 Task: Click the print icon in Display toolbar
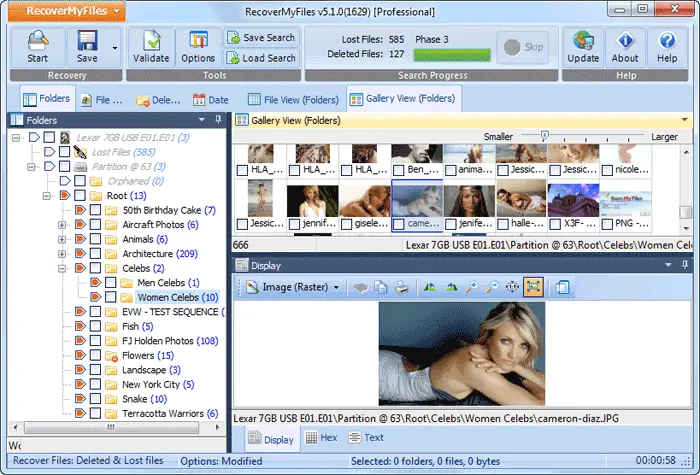[x=401, y=287]
